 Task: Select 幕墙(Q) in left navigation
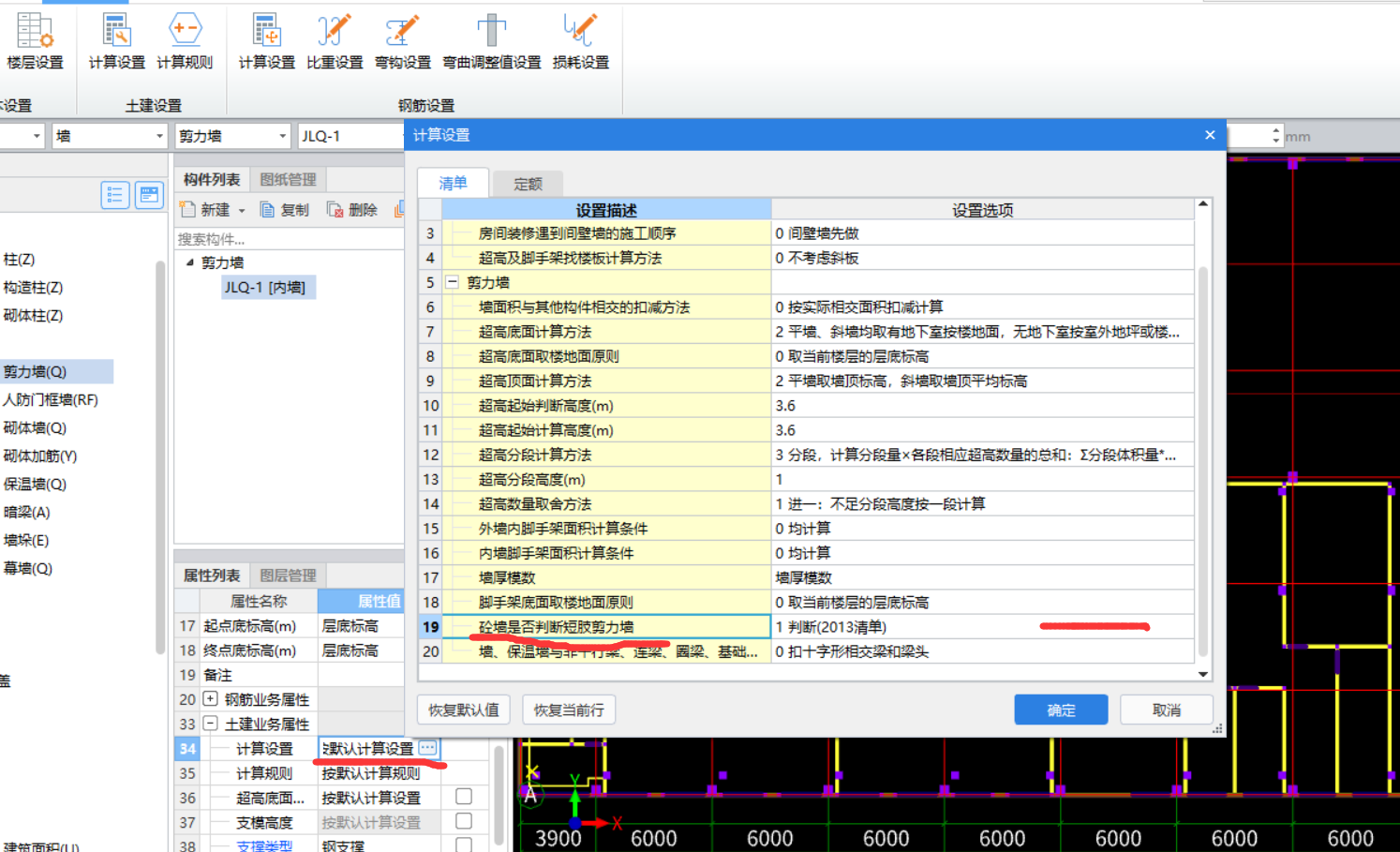click(28, 568)
